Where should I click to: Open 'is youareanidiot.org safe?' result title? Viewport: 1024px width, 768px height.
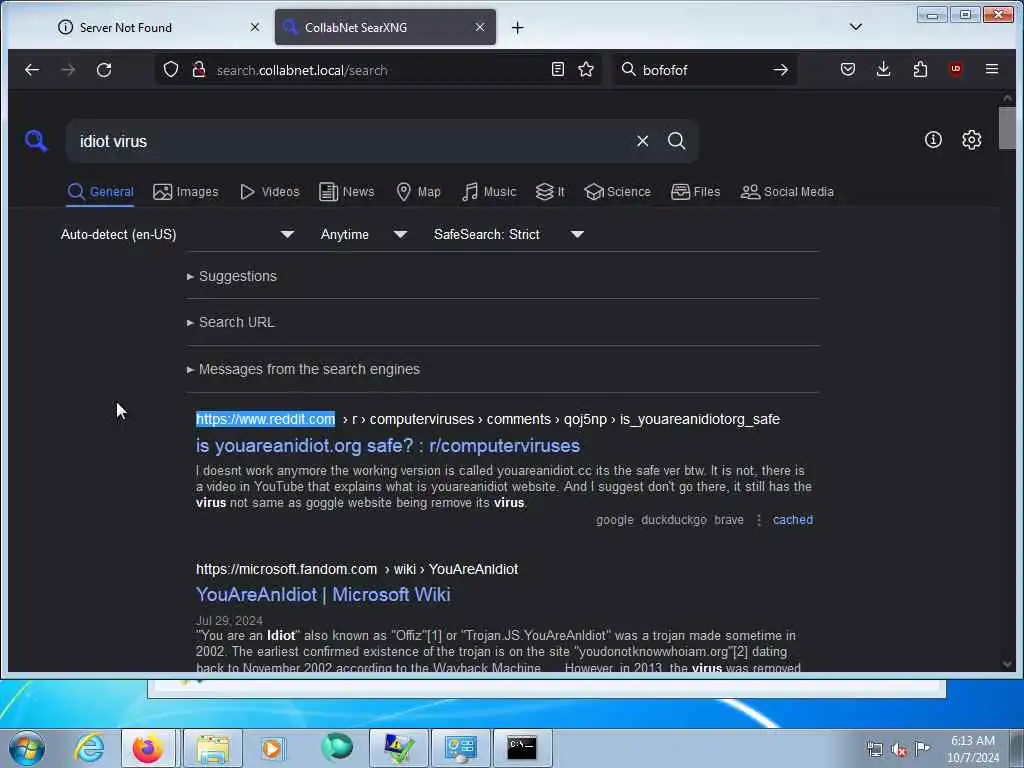pyautogui.click(x=388, y=446)
